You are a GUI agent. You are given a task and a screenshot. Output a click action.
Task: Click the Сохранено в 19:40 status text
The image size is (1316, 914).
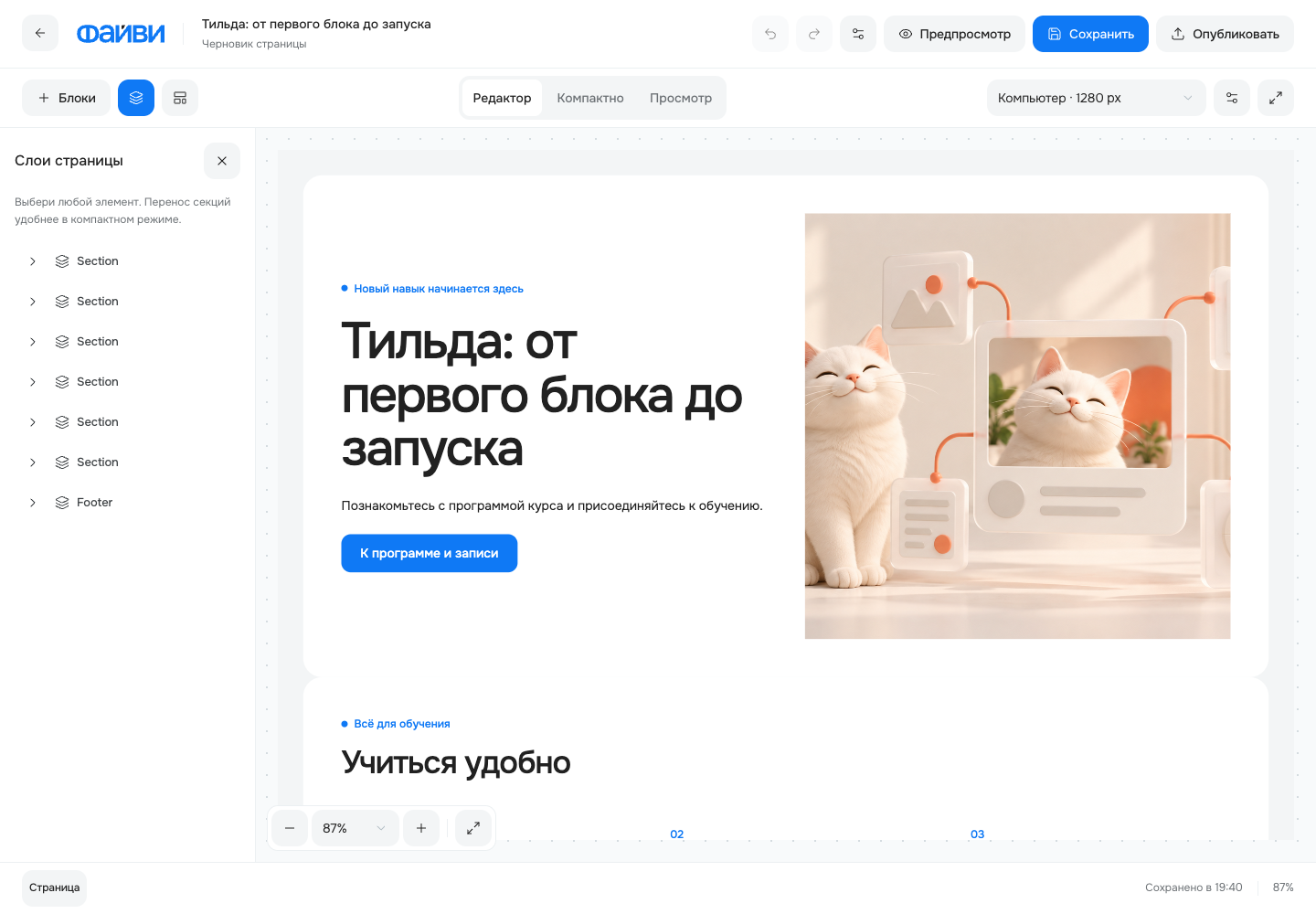1194,887
